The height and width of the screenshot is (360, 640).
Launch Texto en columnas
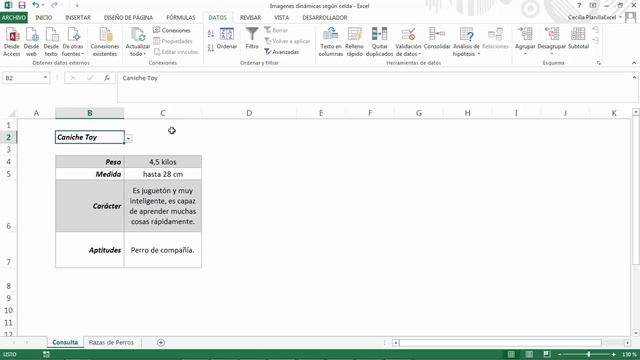[330, 42]
